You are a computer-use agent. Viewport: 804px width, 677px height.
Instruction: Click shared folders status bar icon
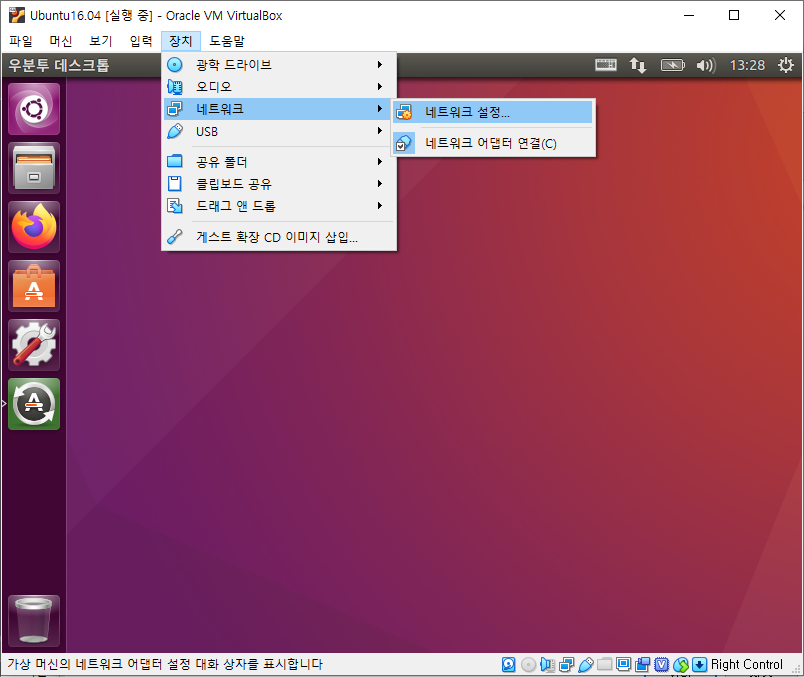(605, 664)
